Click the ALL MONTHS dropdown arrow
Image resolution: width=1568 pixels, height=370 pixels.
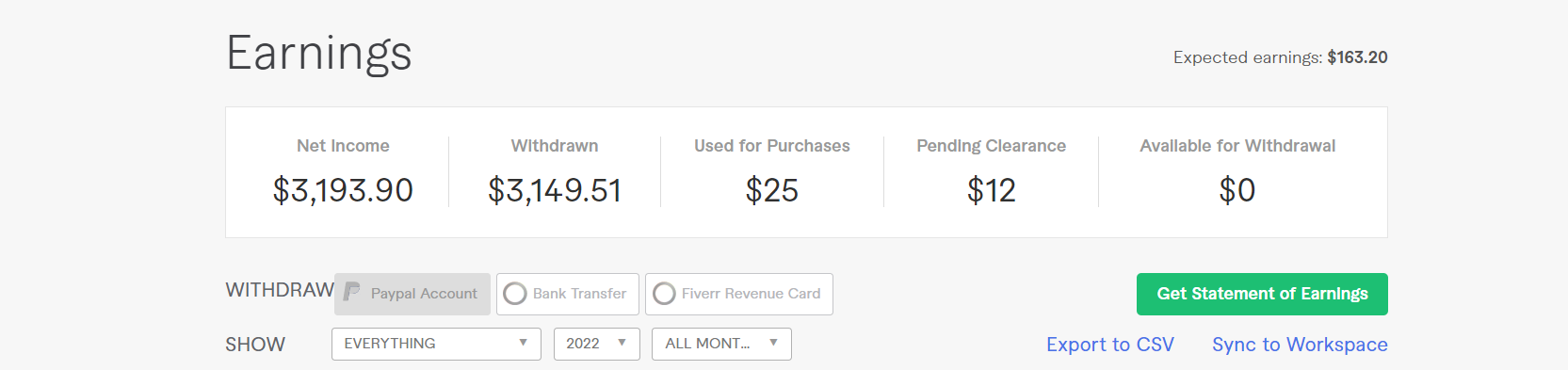click(x=773, y=343)
